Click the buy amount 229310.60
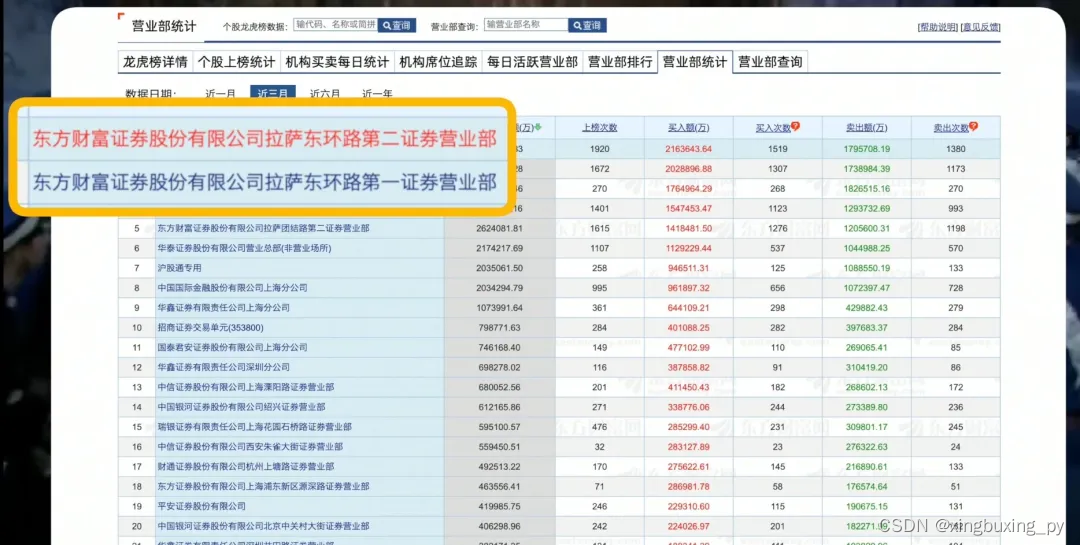1080x545 pixels. point(689,506)
